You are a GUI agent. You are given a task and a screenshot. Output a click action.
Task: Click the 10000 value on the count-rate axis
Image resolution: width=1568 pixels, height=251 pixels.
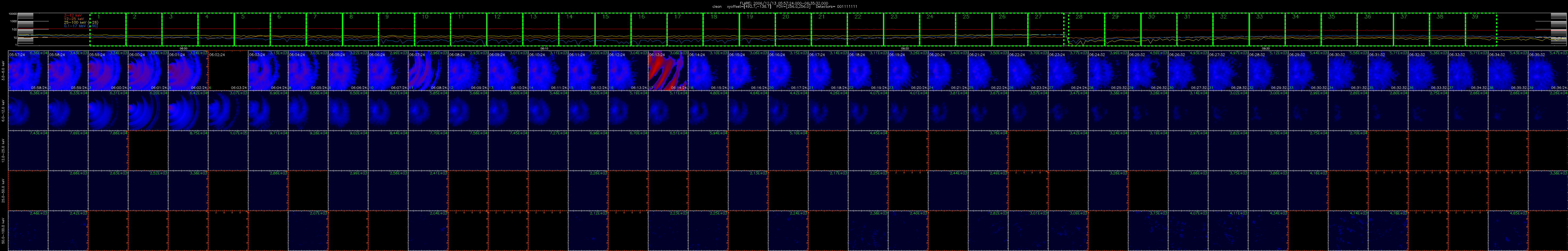click(x=12, y=13)
